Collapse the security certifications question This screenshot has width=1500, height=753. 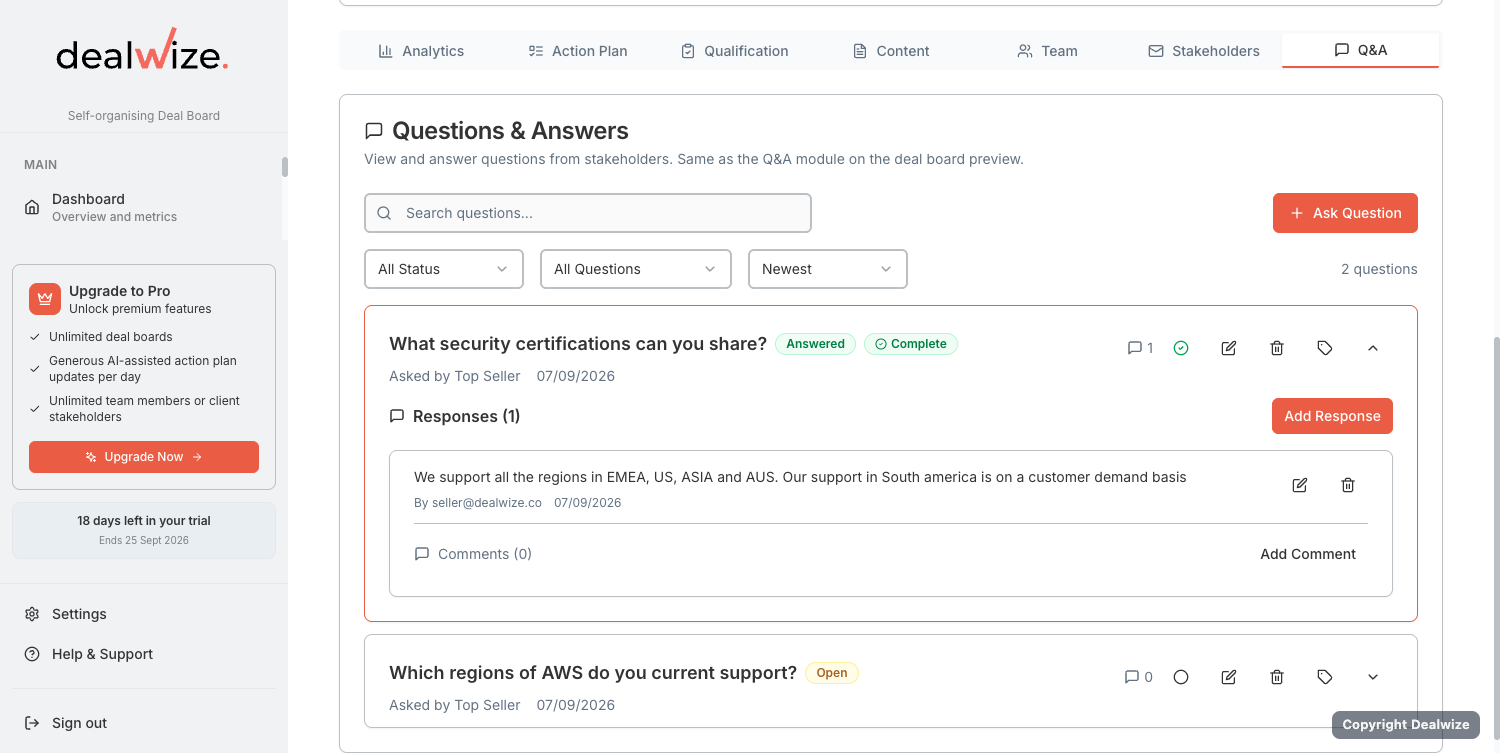pos(1373,348)
